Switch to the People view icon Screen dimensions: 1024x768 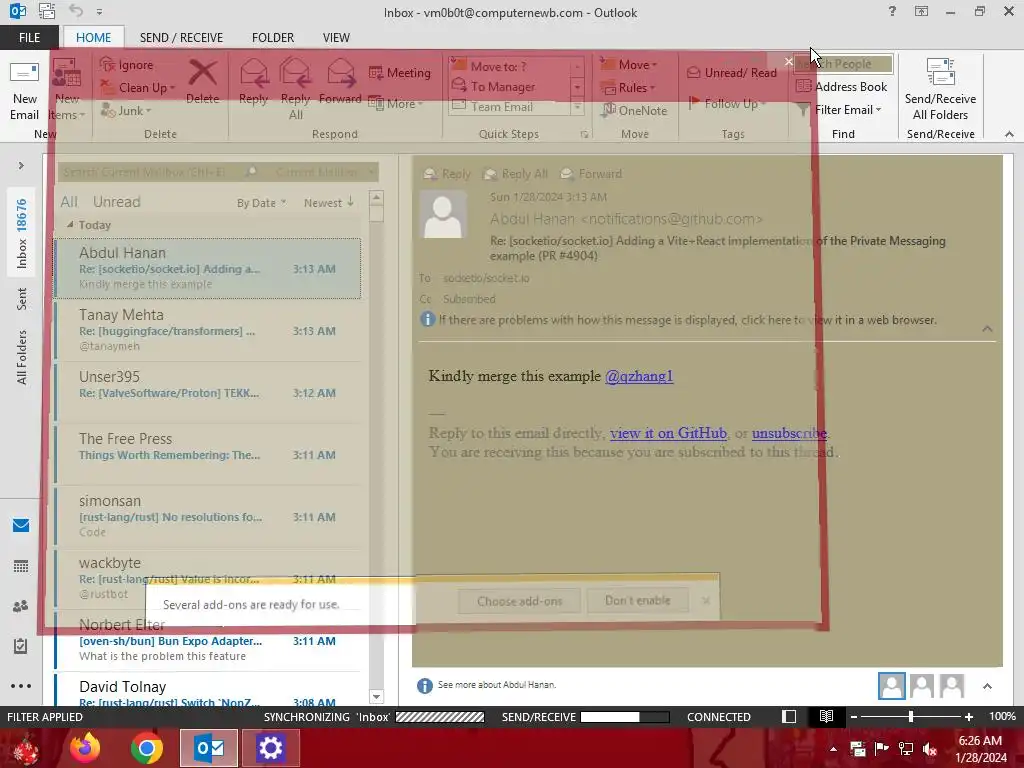(x=21, y=606)
